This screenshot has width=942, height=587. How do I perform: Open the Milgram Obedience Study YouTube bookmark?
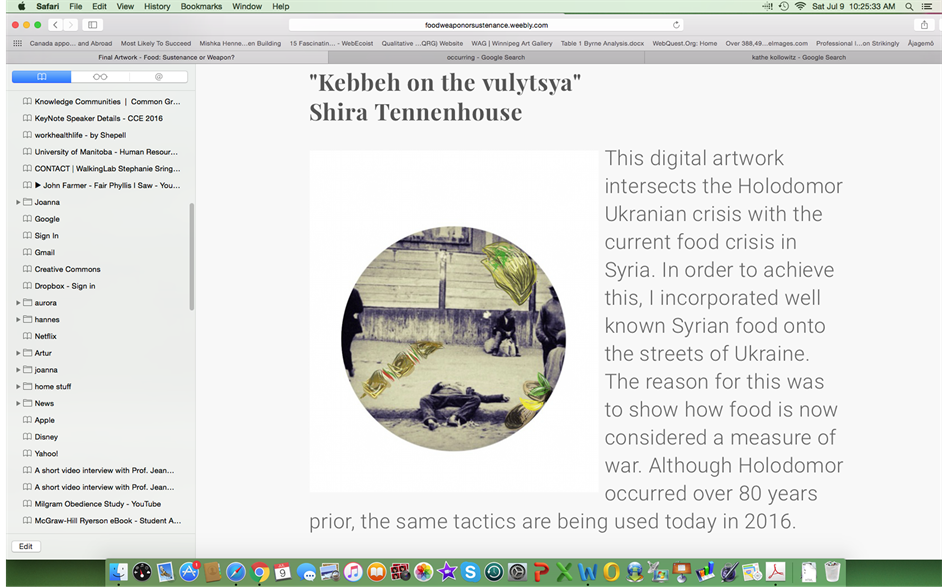(97, 504)
